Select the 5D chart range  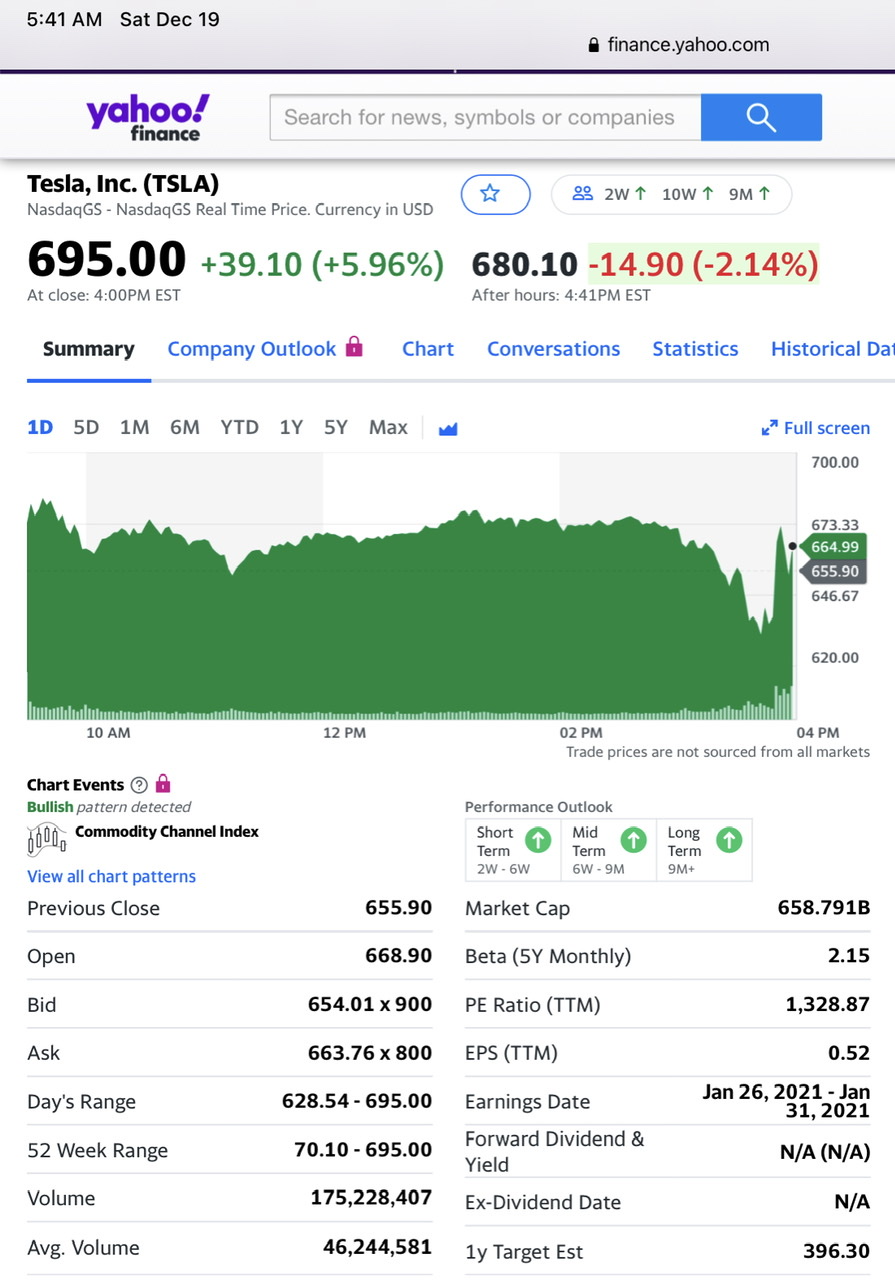(x=86, y=428)
